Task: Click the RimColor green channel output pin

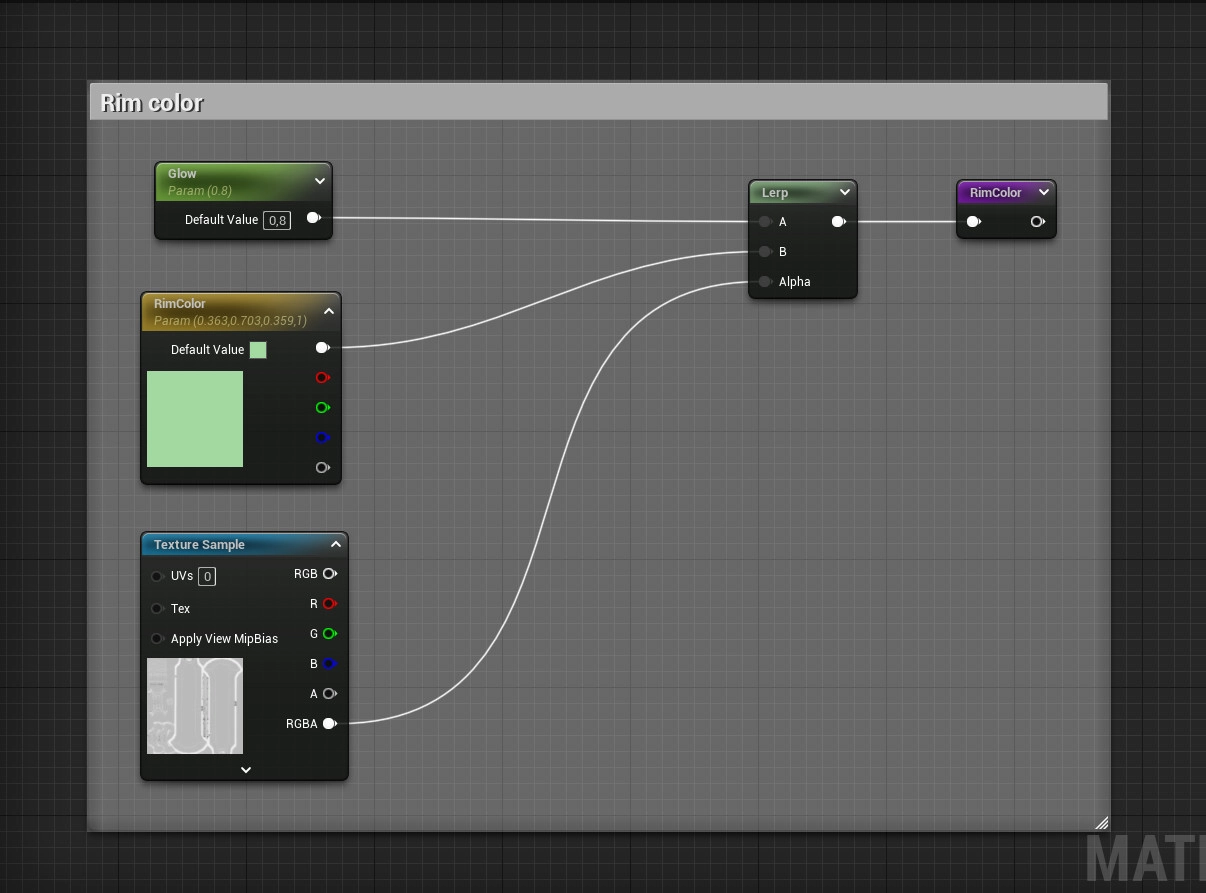Action: coord(322,408)
